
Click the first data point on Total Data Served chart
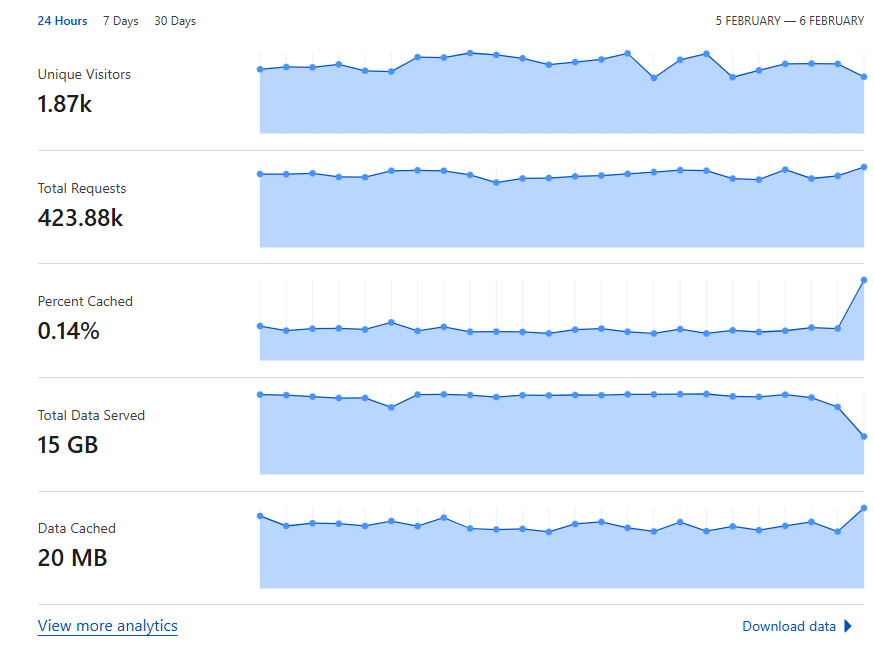point(260,395)
